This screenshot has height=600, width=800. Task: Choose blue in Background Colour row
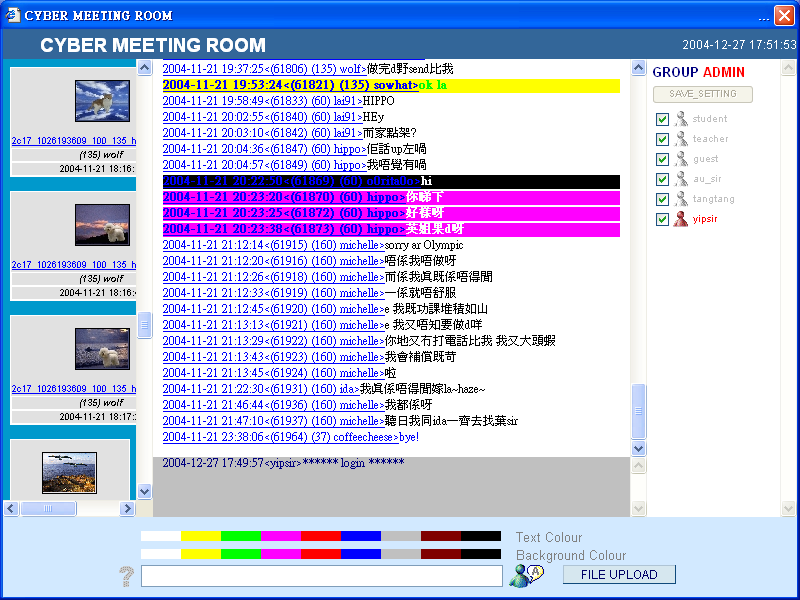click(360, 554)
